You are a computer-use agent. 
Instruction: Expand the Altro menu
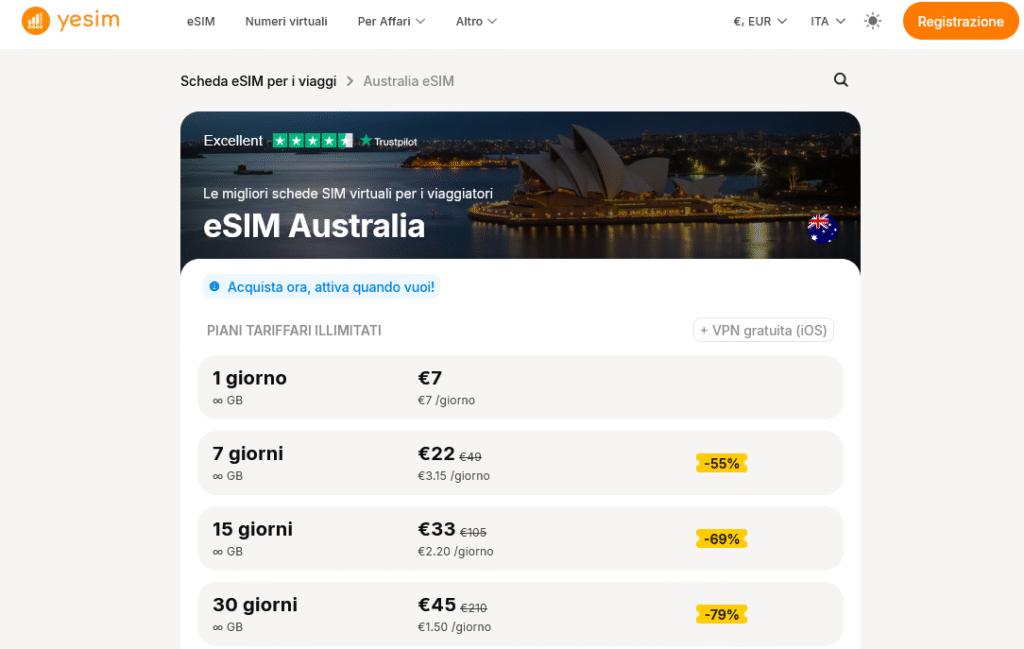click(476, 20)
